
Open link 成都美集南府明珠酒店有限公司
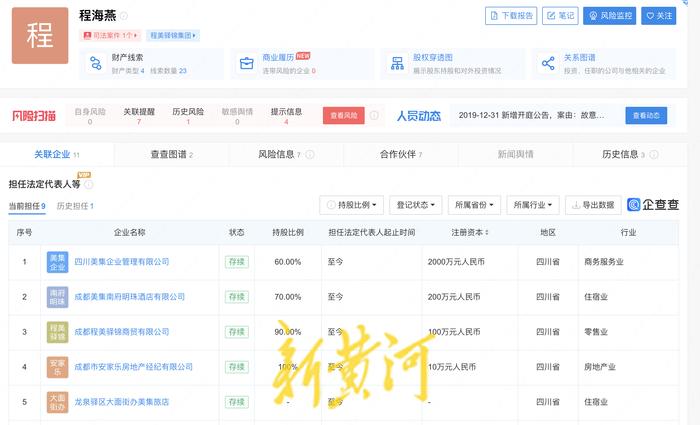[x=129, y=297]
